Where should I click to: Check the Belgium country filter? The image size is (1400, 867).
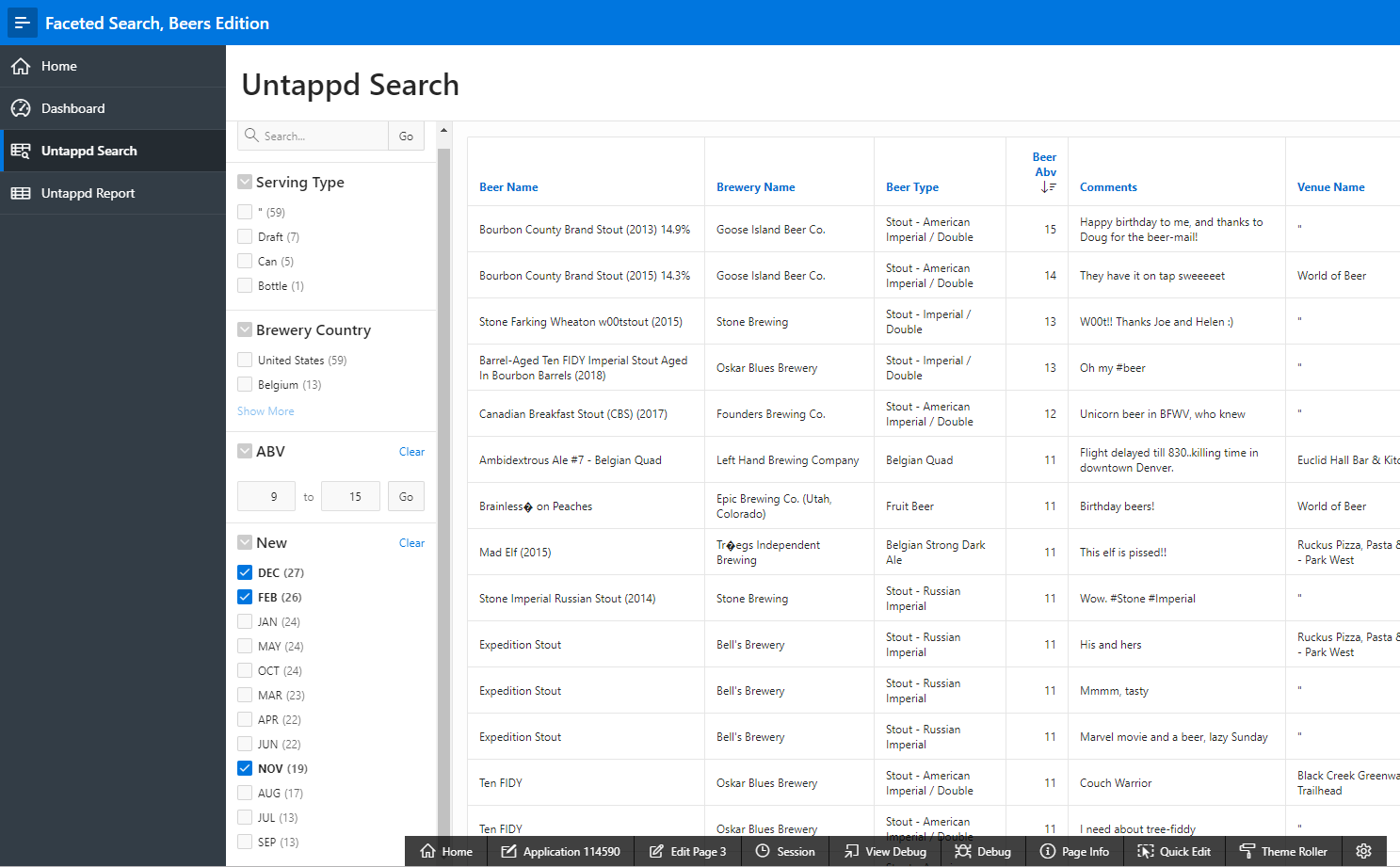pyautogui.click(x=245, y=384)
